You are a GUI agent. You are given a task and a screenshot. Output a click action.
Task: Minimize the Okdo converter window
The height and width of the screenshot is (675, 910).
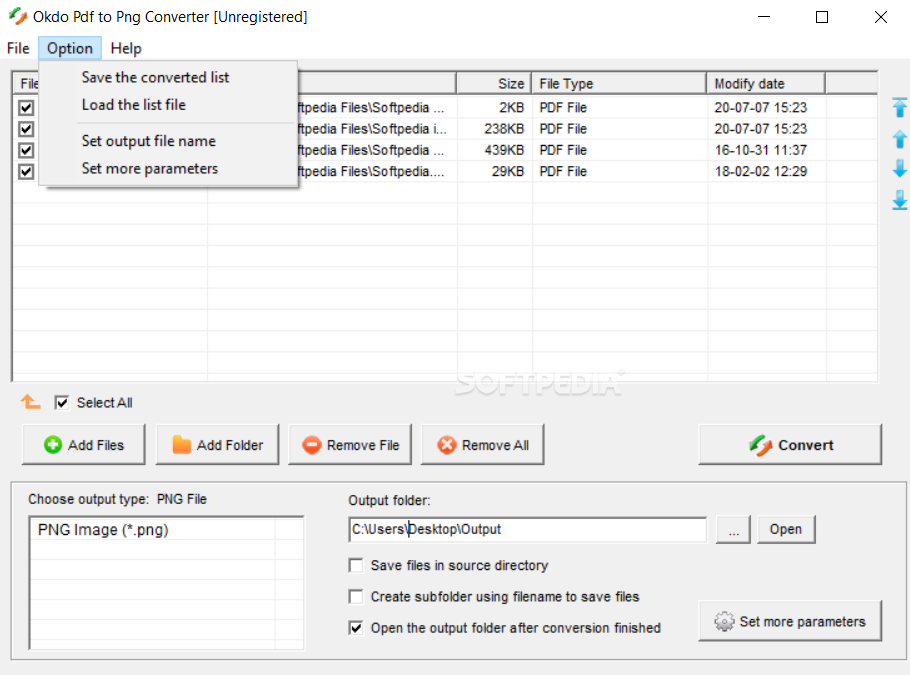coord(764,17)
